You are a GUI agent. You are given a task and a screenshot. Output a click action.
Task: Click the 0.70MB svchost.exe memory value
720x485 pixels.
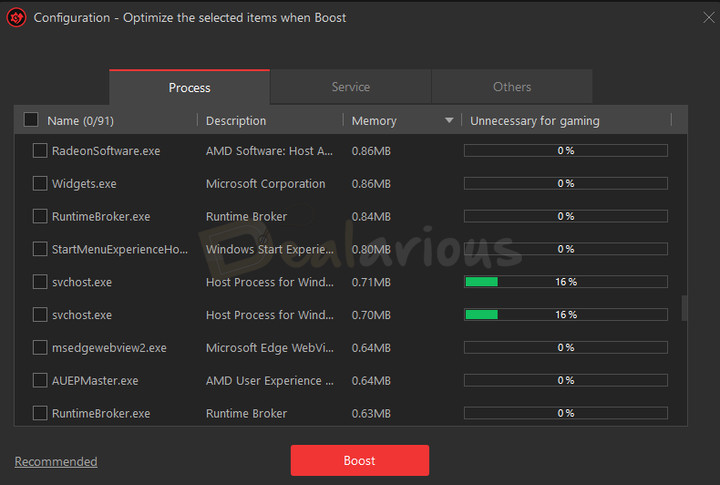(x=371, y=315)
